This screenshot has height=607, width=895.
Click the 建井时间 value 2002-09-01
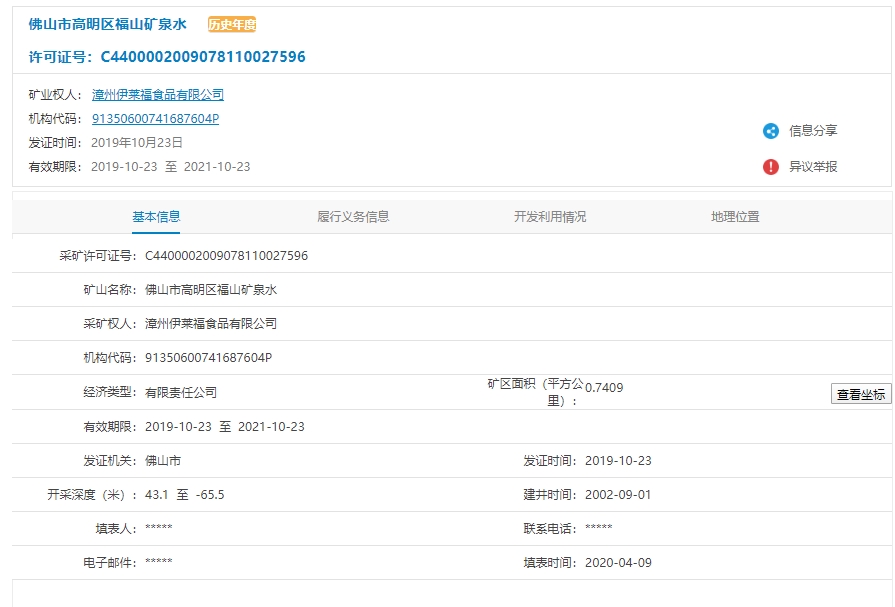618,495
